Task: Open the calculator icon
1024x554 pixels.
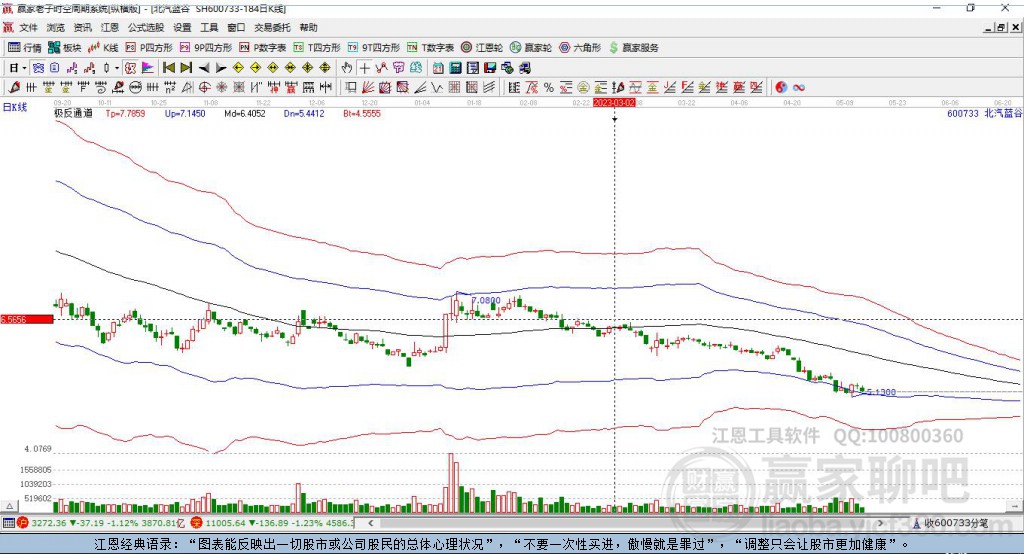Action: coord(455,68)
